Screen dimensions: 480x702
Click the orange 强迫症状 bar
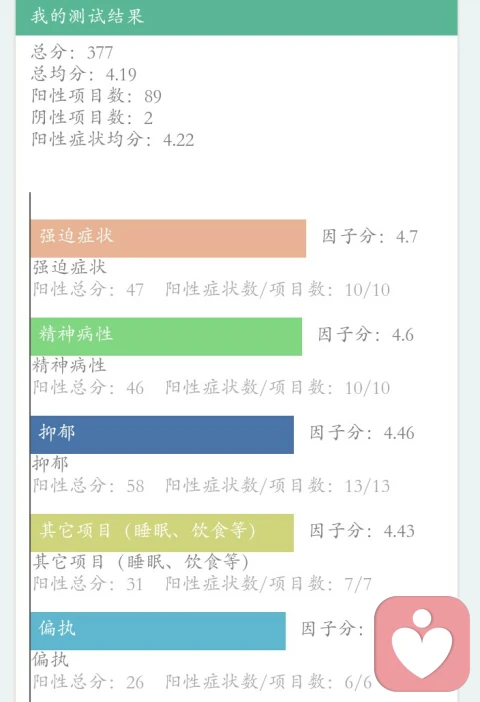pos(168,238)
